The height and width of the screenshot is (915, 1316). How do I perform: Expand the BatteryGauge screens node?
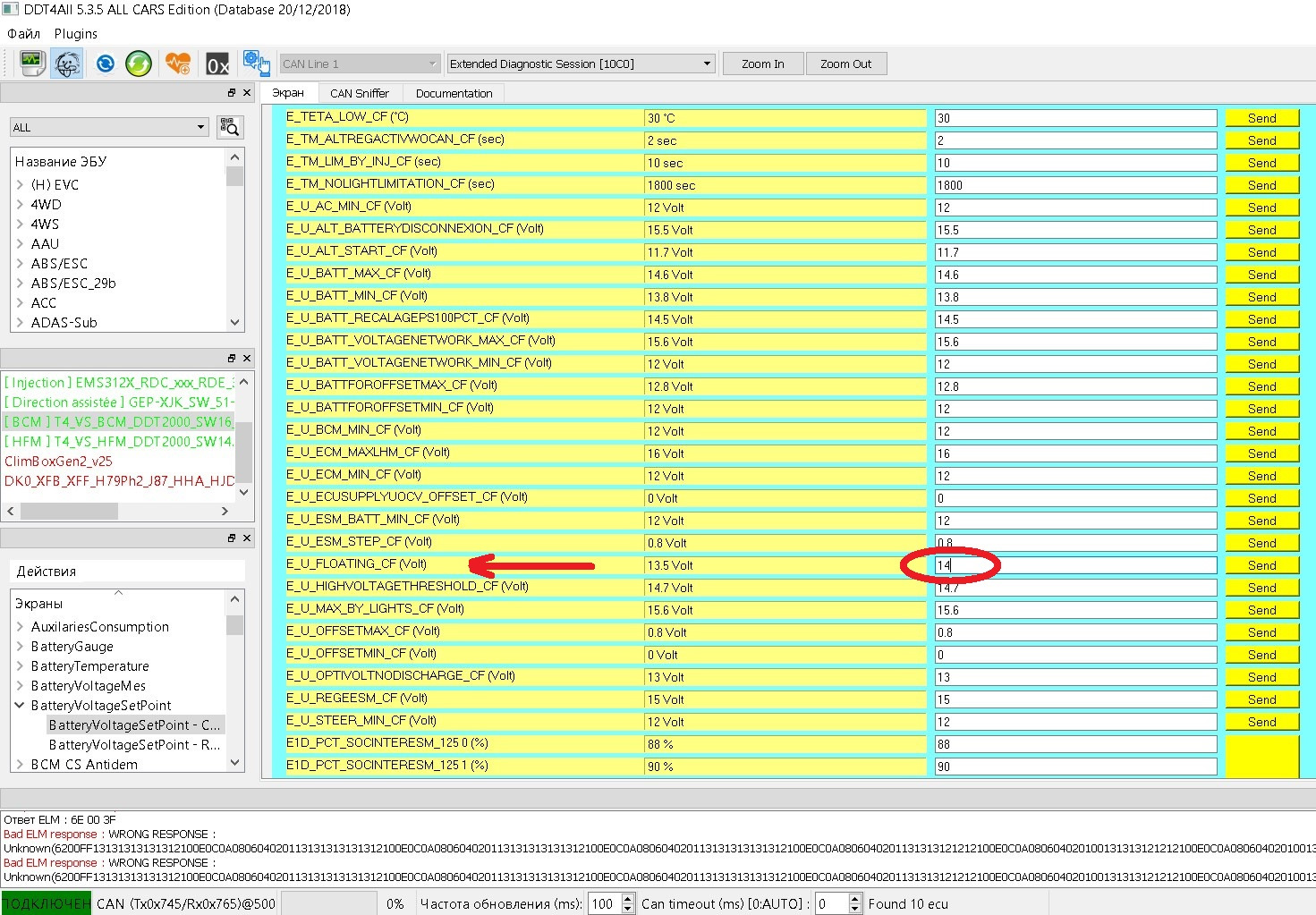(x=20, y=647)
